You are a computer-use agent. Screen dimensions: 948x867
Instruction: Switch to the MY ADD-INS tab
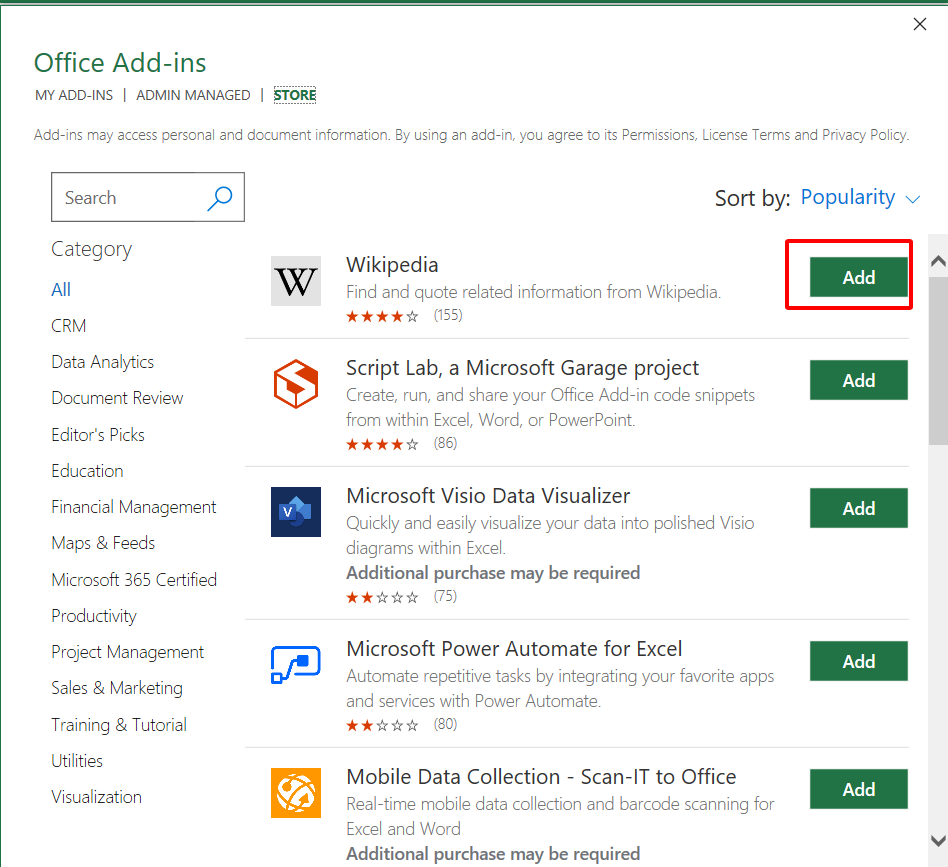tap(73, 94)
